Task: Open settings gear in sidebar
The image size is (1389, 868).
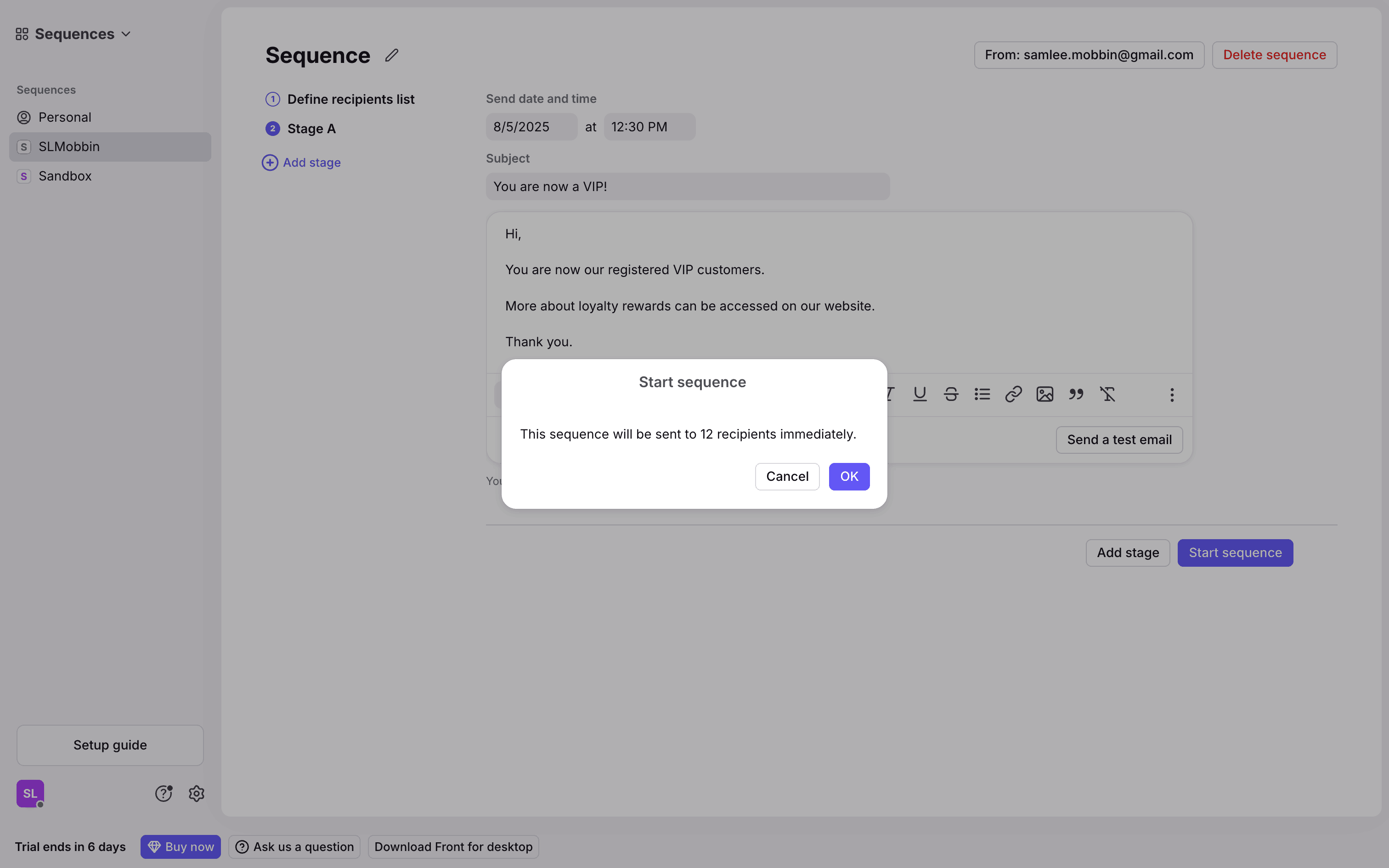Action: pyautogui.click(x=196, y=794)
